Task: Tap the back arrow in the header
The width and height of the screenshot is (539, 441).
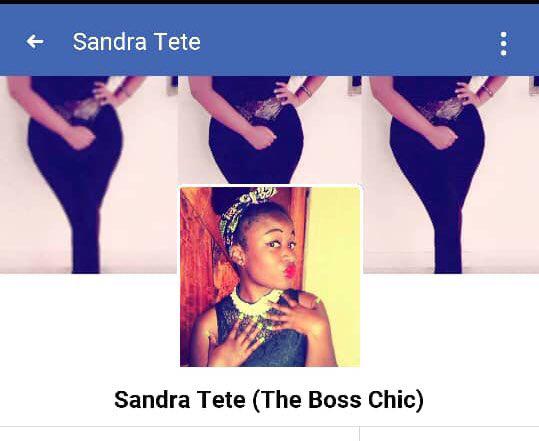Action: coord(35,42)
